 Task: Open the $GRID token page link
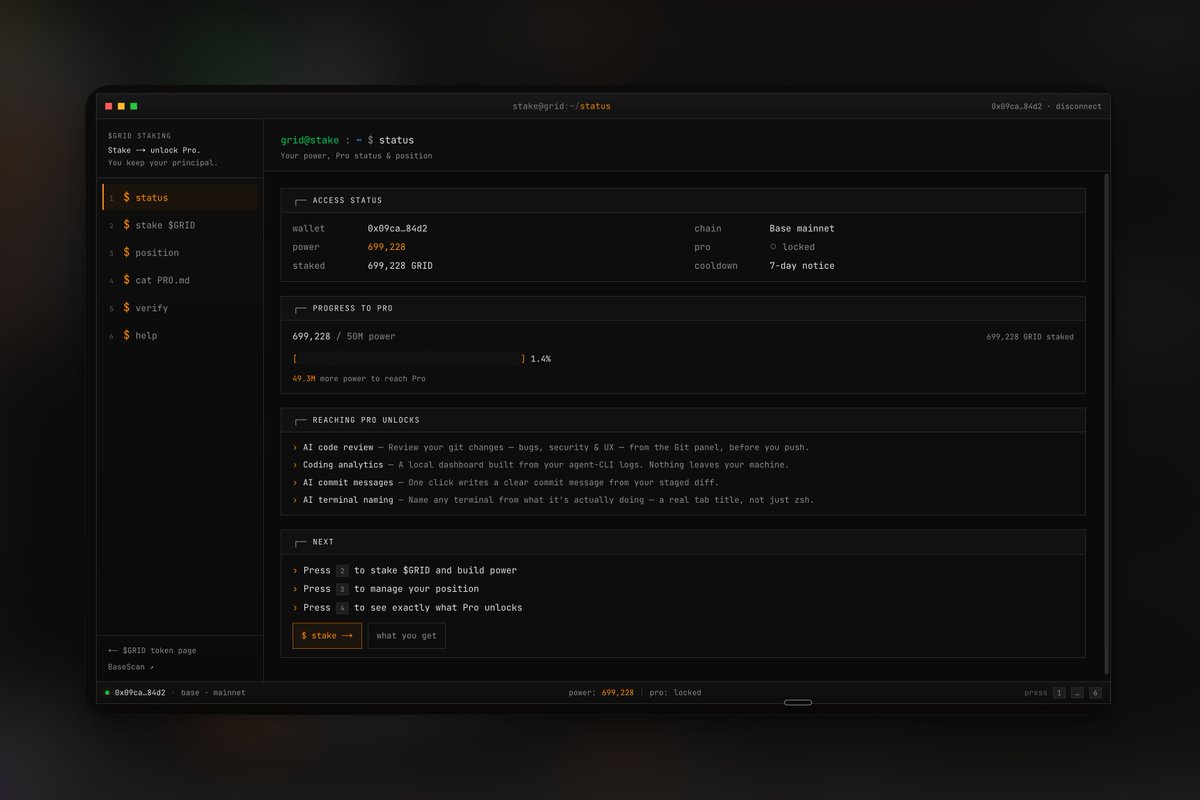152,650
